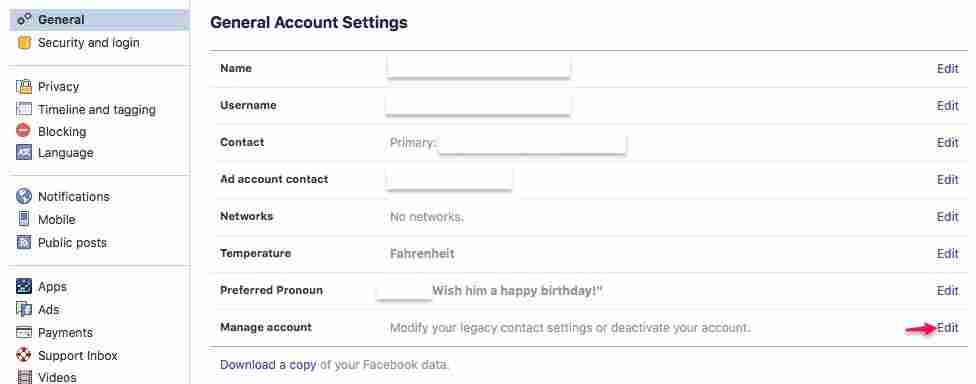This screenshot has width=976, height=384.
Task: Click the Language icon
Action: (x=24, y=152)
